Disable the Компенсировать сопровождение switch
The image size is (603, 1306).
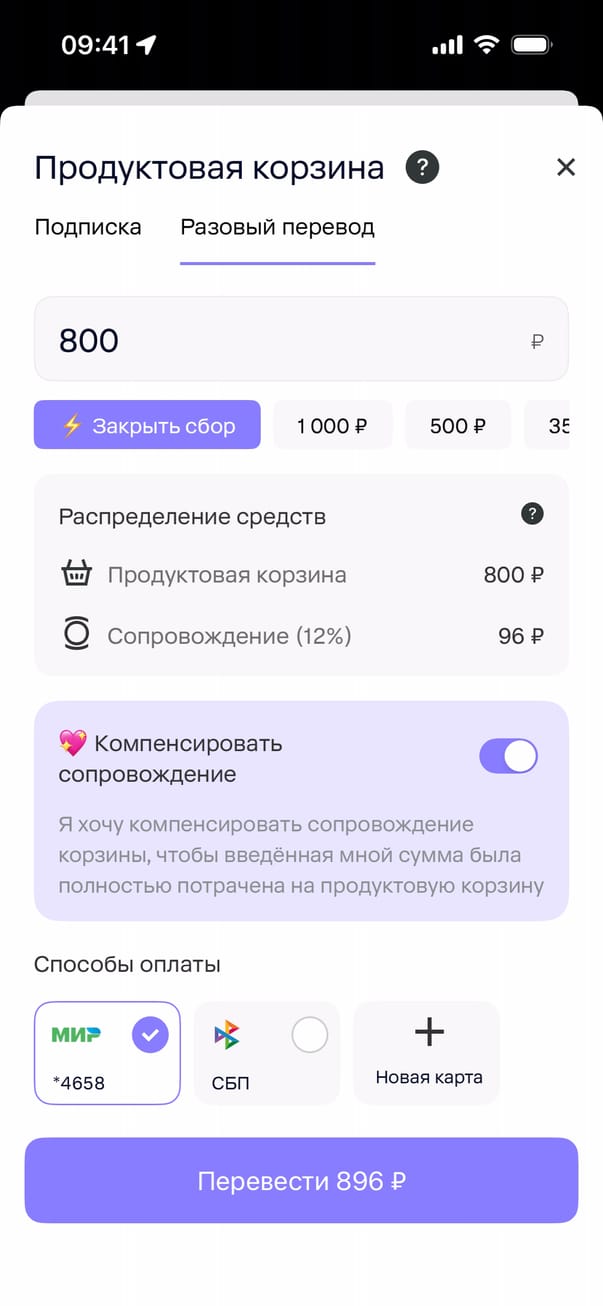(508, 756)
